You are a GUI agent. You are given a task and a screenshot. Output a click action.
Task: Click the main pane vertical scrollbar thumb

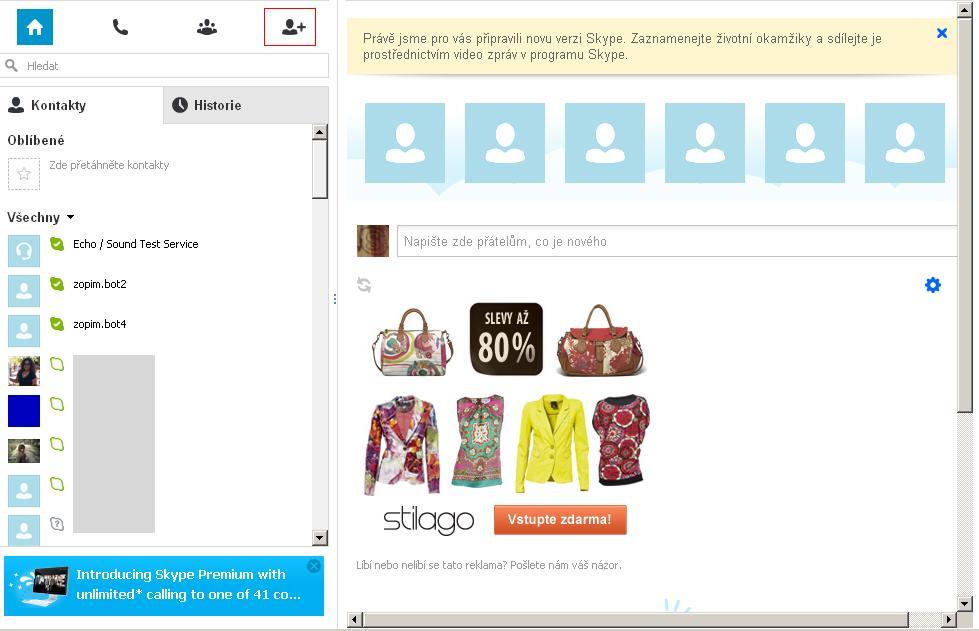965,215
